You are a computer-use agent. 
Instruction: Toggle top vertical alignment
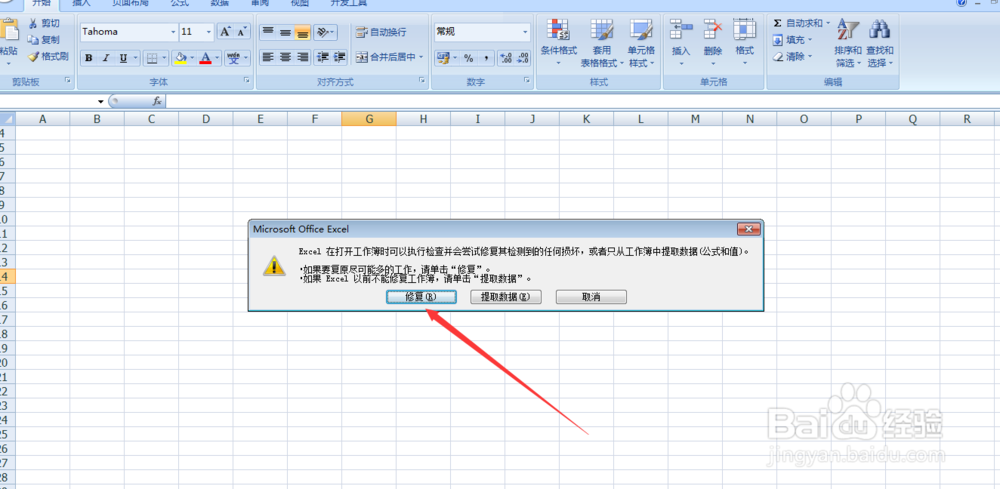click(268, 31)
